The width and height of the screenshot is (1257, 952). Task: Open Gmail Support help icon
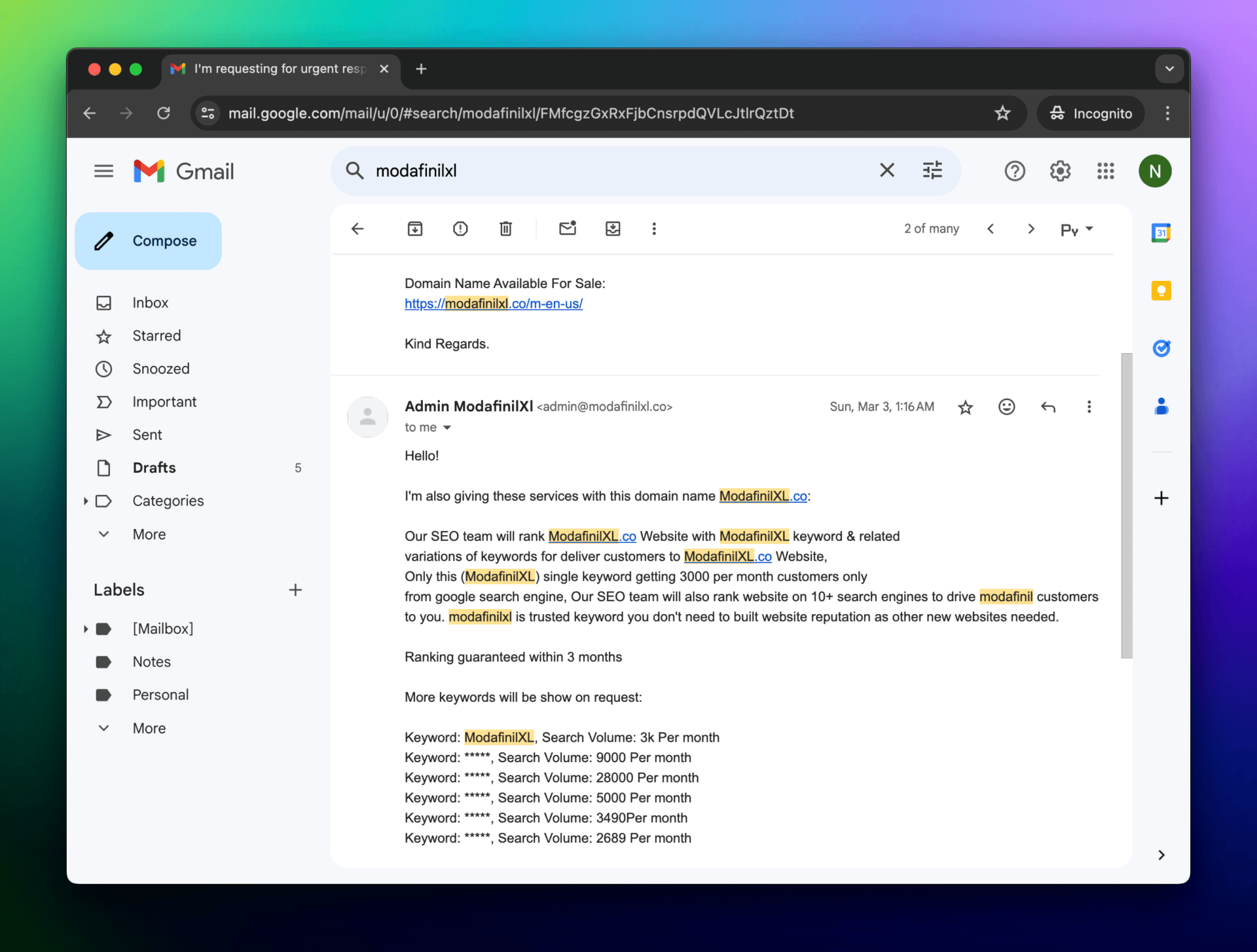pos(1015,172)
